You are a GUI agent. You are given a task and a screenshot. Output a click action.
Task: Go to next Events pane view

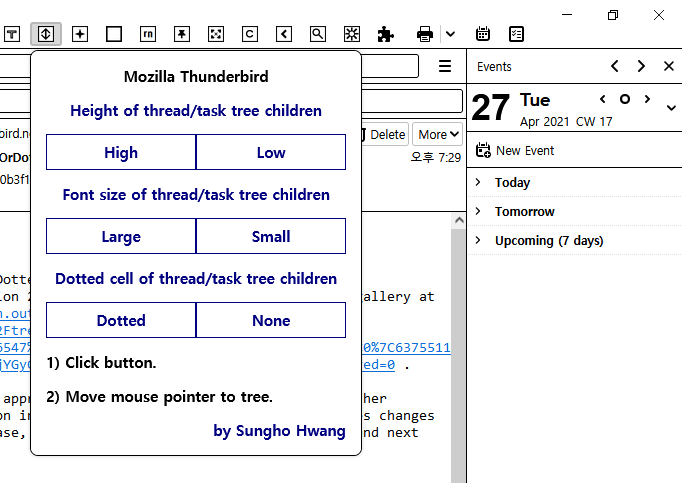(x=641, y=66)
